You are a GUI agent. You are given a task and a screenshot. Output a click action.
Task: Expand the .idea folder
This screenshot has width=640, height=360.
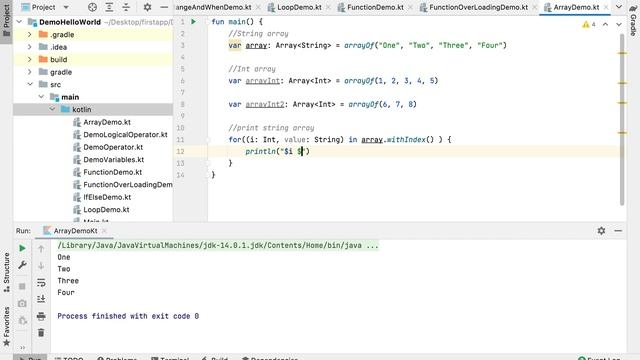click(30, 47)
